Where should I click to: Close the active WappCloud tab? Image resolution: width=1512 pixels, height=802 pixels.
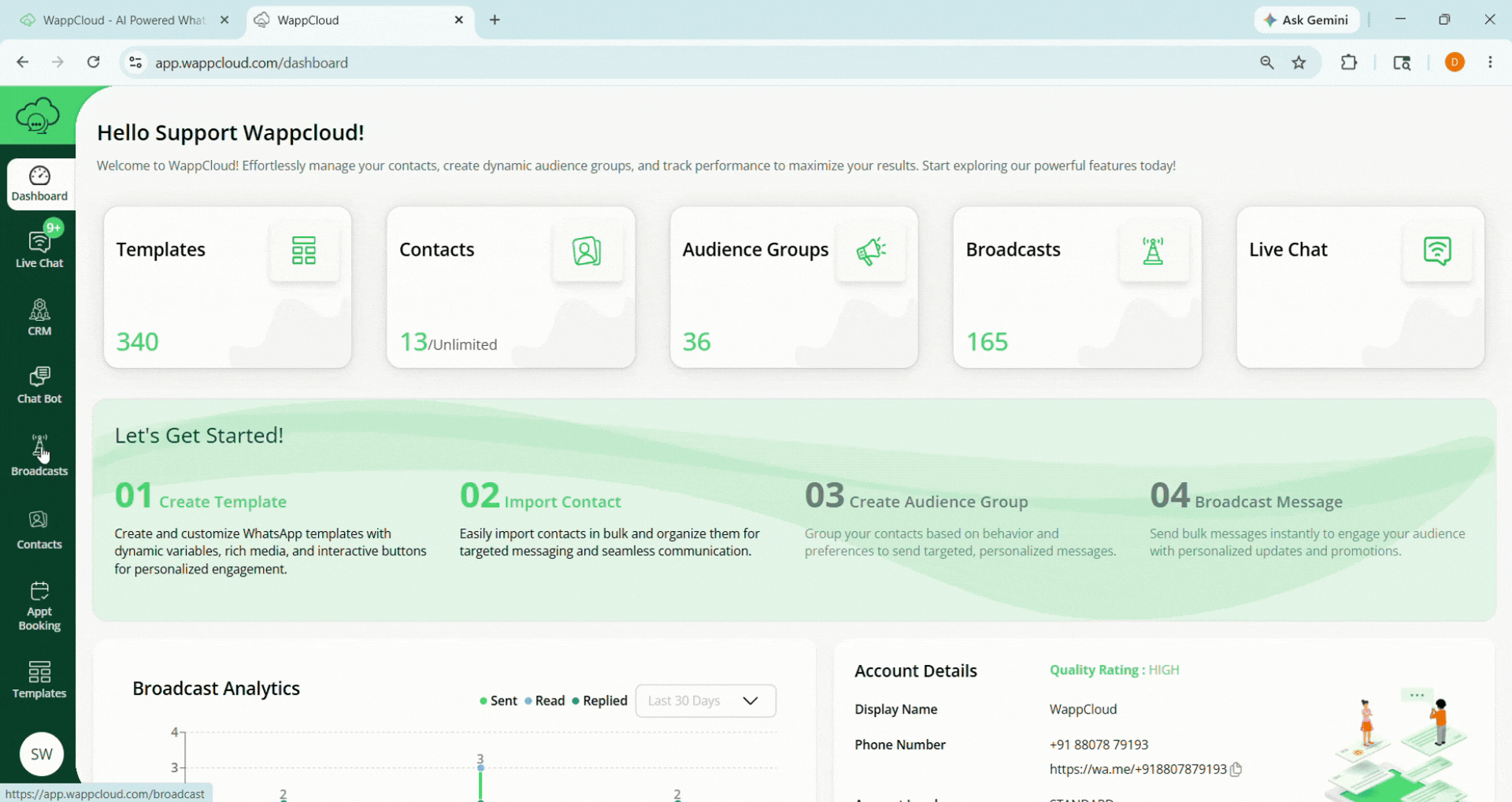459,20
